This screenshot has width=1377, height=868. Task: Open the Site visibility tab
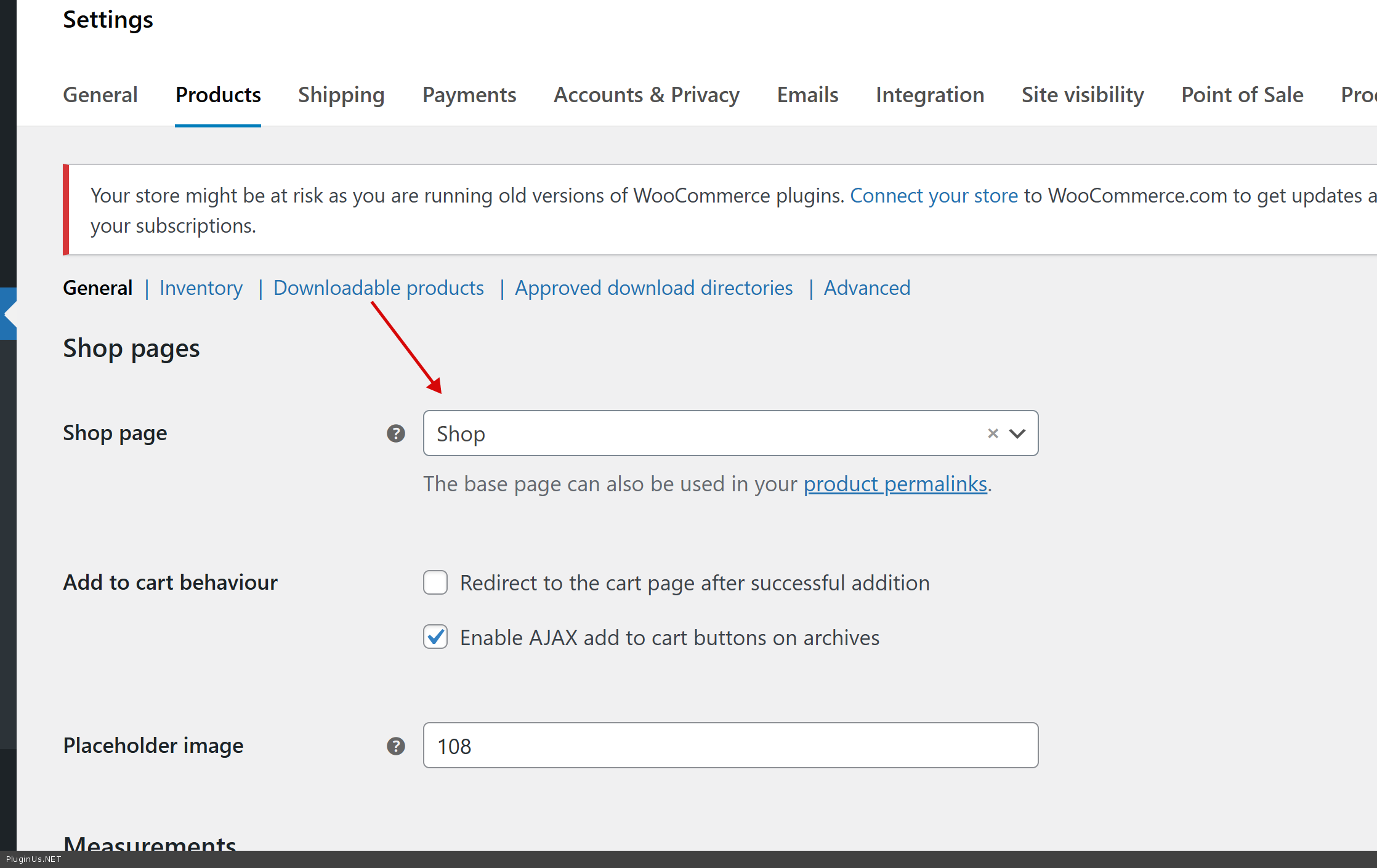point(1083,95)
